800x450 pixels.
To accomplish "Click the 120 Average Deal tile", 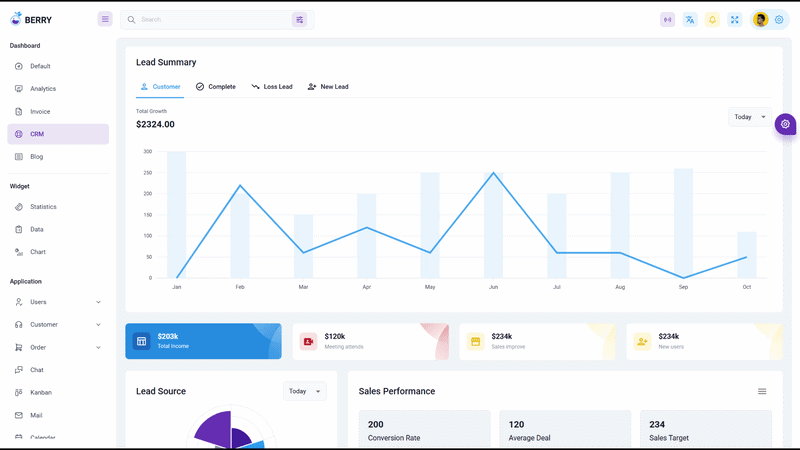I will (x=565, y=430).
